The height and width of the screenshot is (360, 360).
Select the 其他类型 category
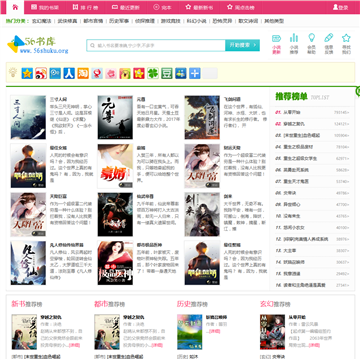click(x=274, y=21)
